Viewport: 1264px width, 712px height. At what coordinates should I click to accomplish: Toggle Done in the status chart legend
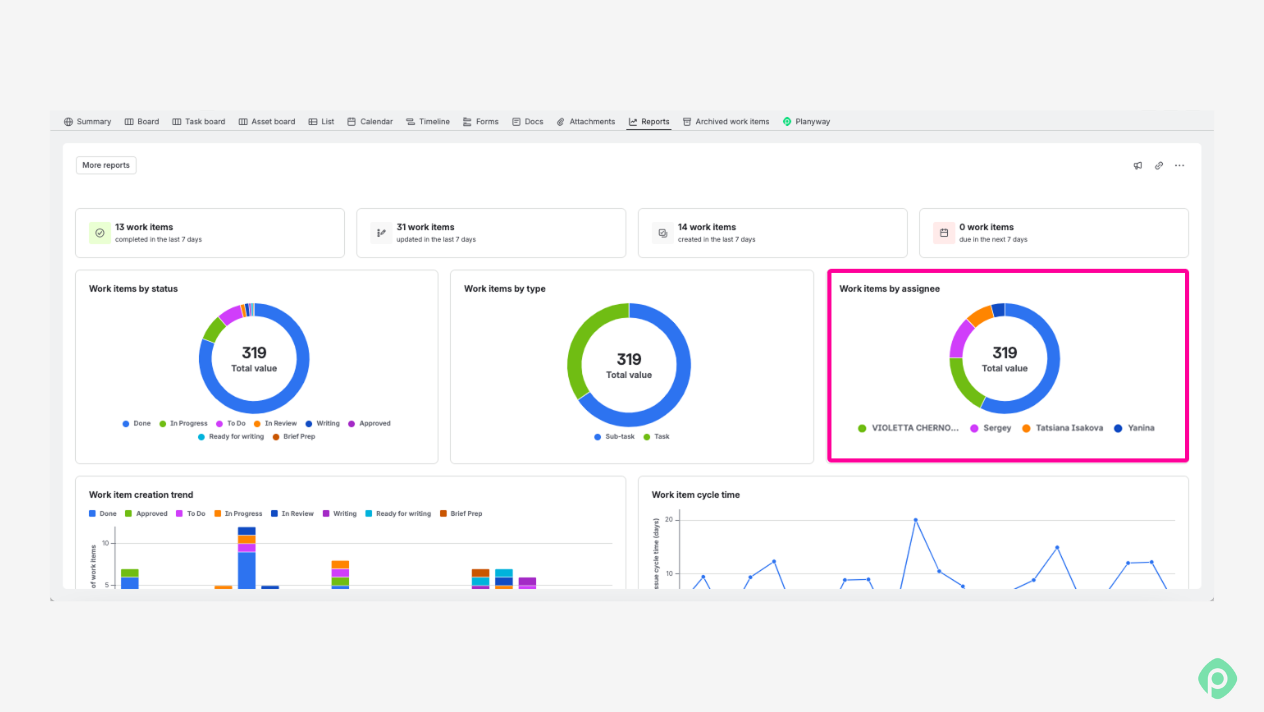pos(137,424)
